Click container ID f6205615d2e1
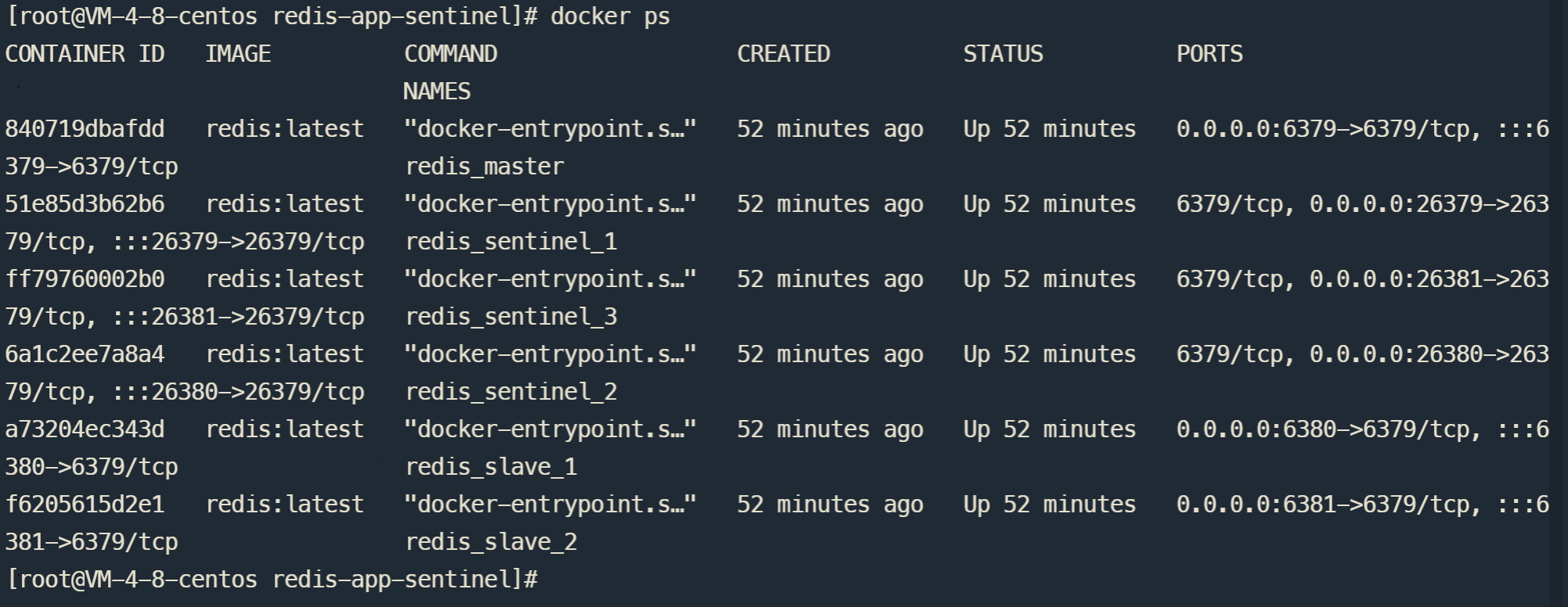 coord(85,505)
